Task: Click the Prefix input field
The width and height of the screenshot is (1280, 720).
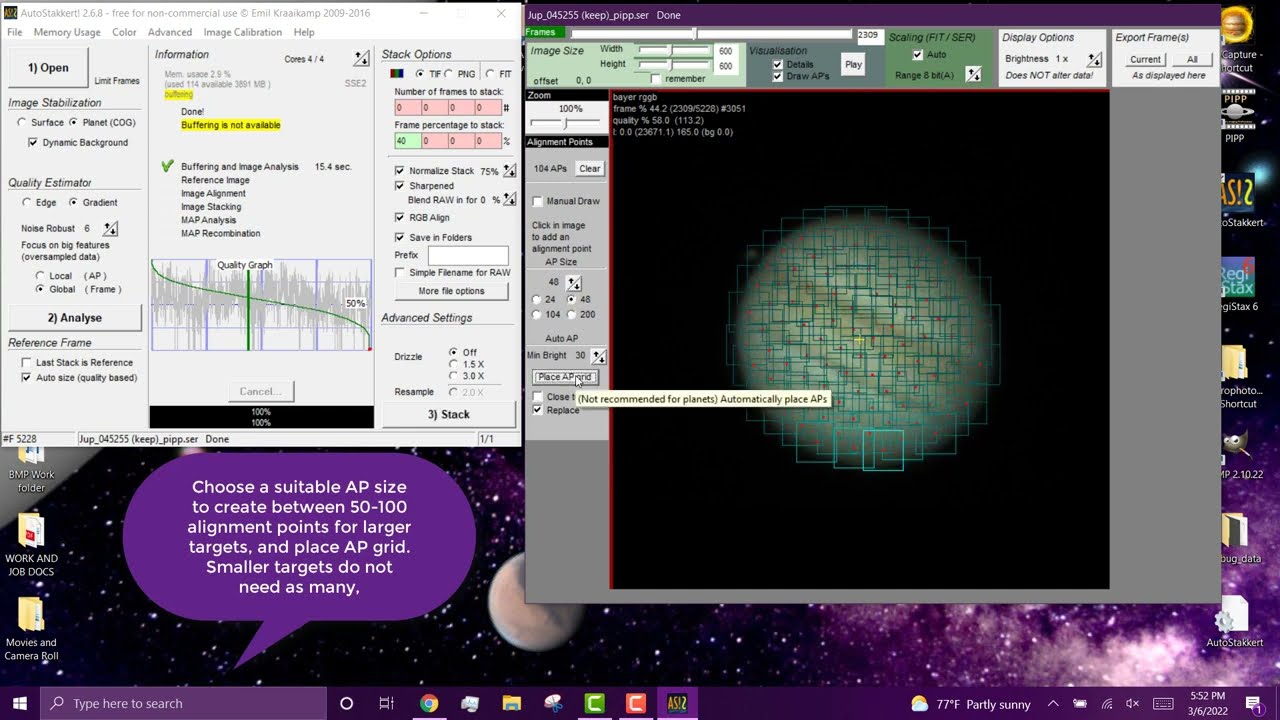Action: click(x=468, y=255)
